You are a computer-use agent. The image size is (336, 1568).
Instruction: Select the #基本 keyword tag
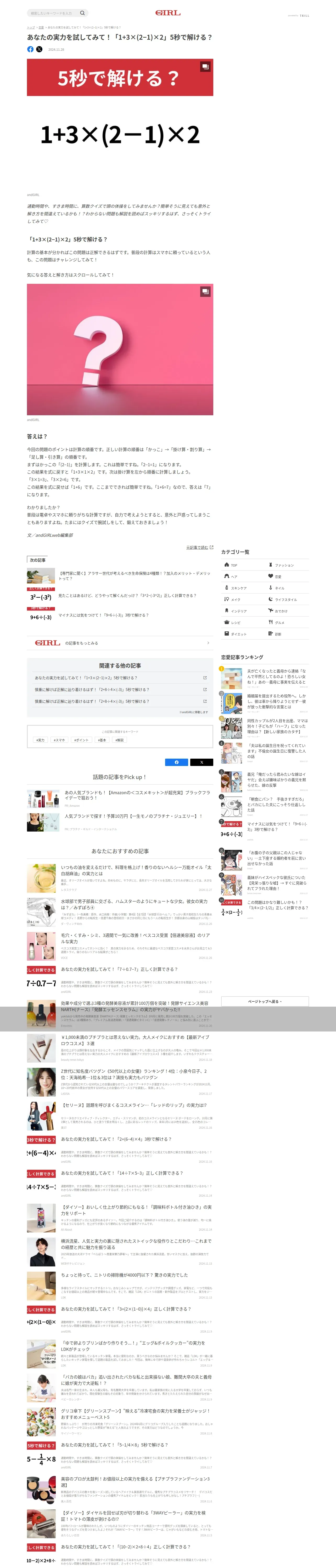tap(102, 740)
